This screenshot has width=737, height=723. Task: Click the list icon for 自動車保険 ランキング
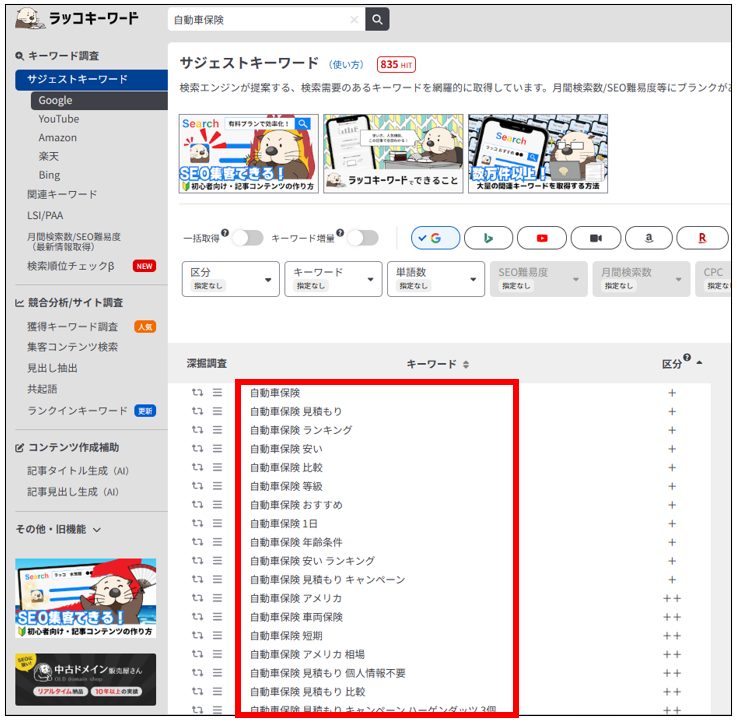point(217,430)
